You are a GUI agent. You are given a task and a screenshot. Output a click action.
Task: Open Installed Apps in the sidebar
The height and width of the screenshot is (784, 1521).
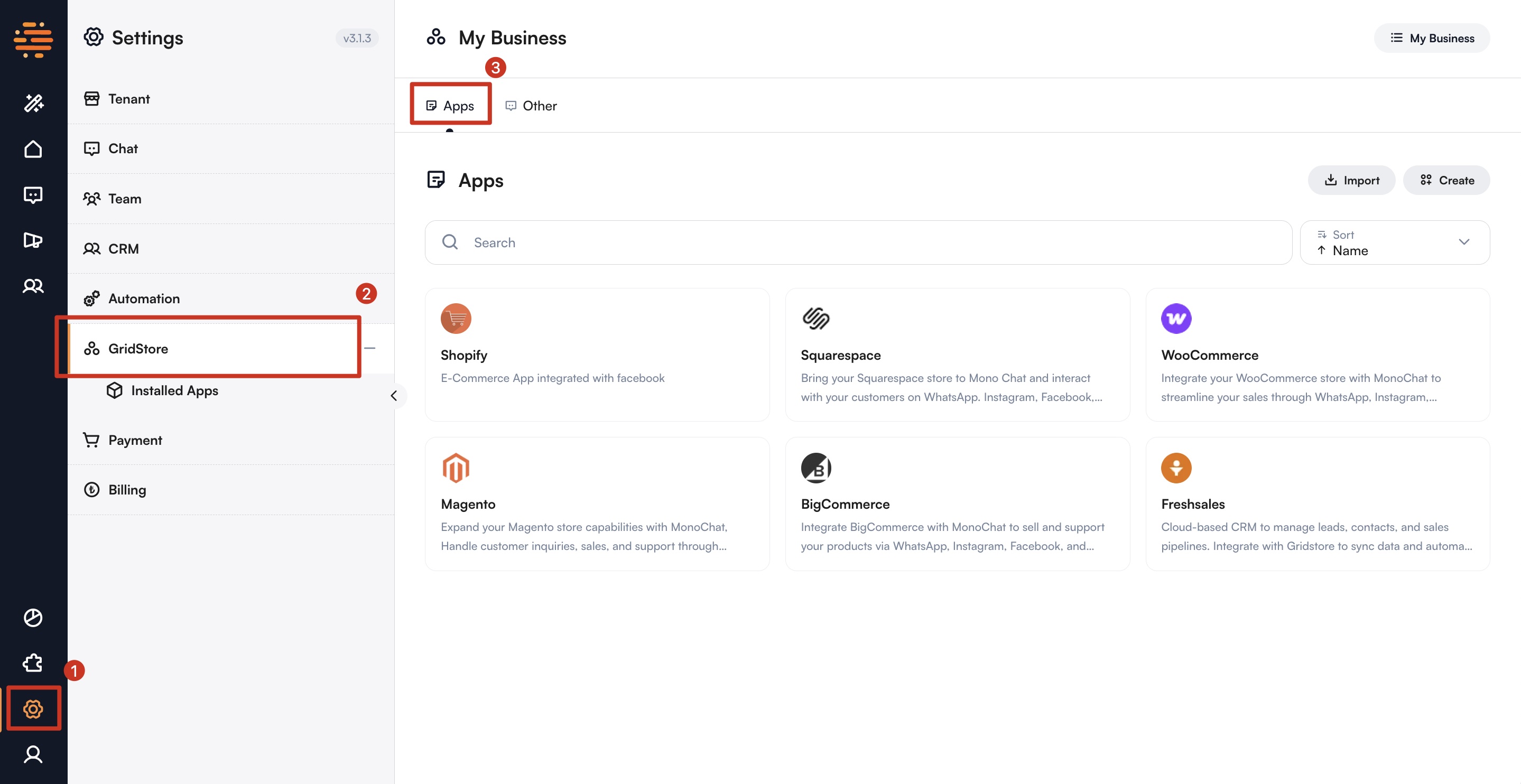tap(174, 391)
